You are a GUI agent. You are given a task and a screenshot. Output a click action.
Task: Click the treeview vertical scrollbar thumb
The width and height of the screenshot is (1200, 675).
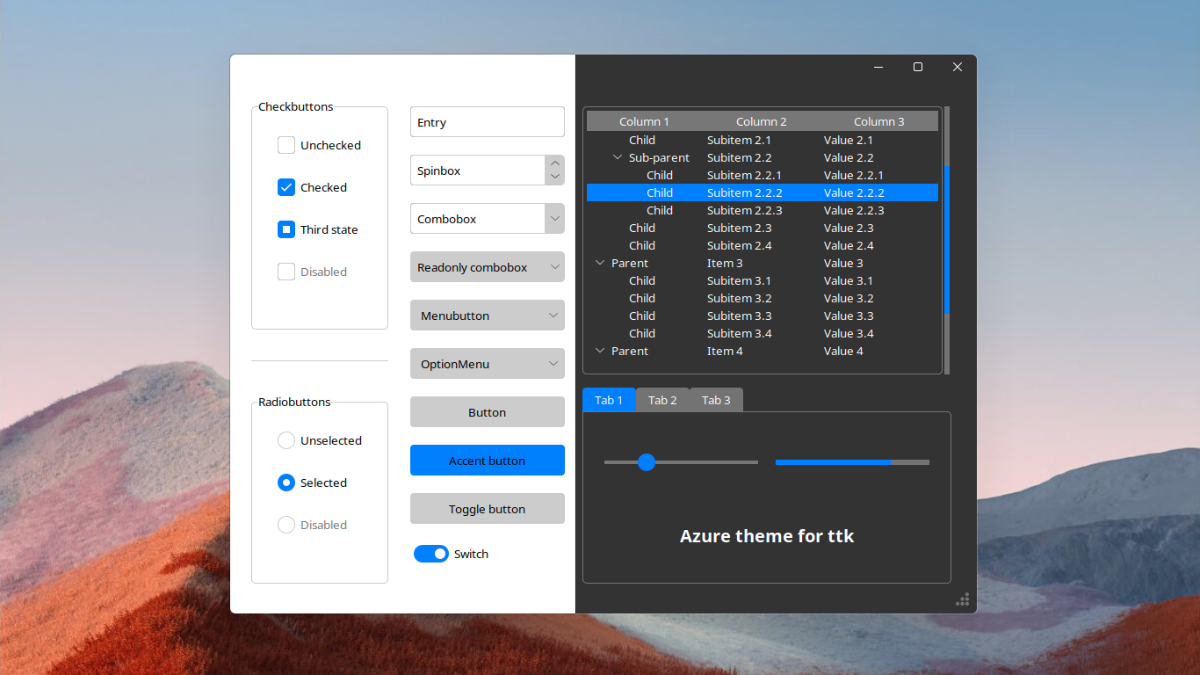click(947, 240)
